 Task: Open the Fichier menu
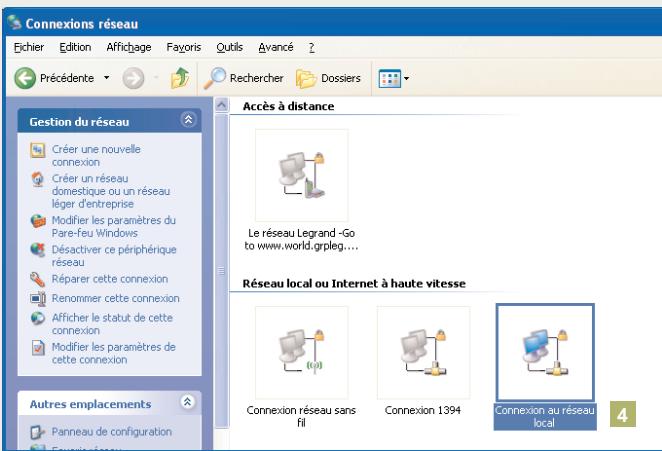[29, 47]
